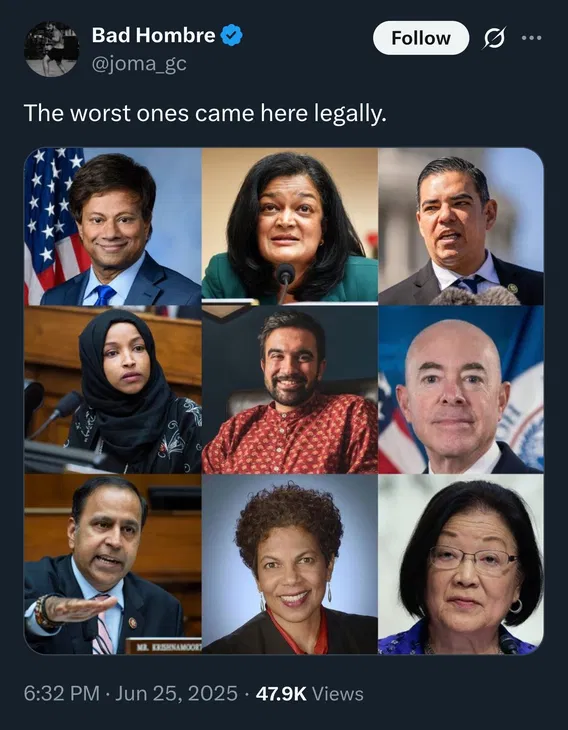Click the blue verified badge

(231, 35)
